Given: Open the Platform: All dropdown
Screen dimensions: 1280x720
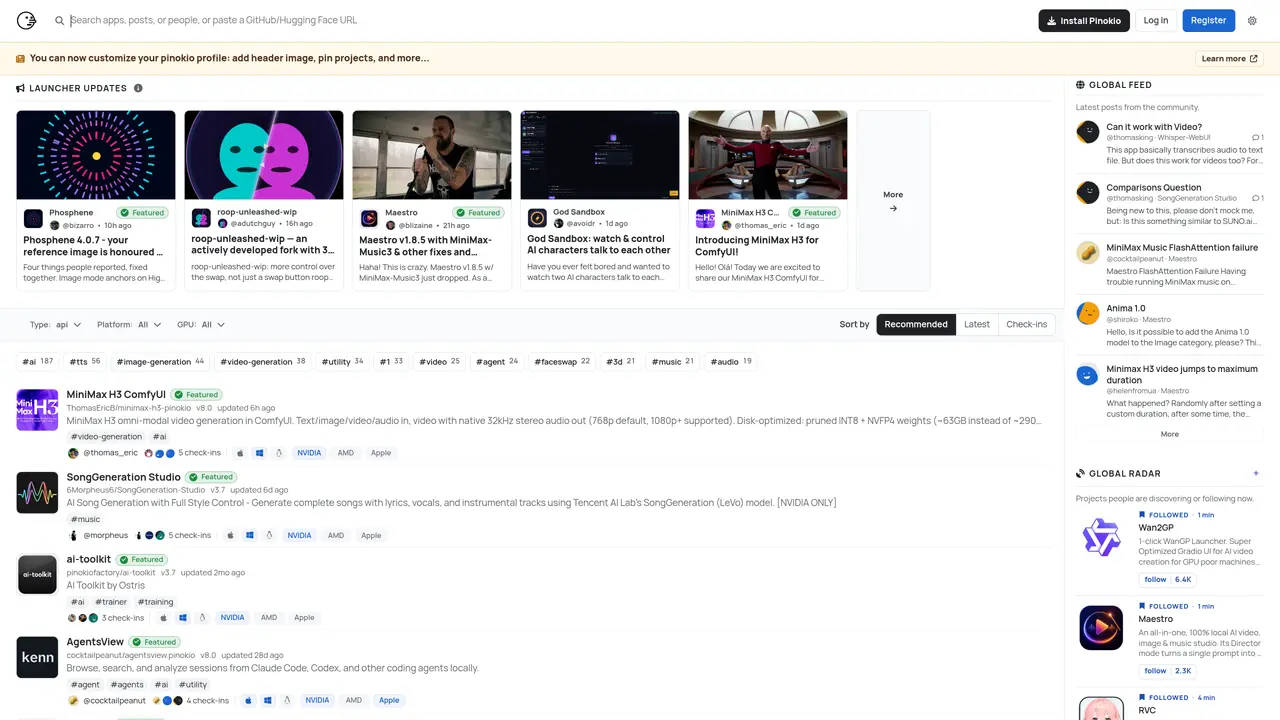Looking at the screenshot, I should point(129,324).
